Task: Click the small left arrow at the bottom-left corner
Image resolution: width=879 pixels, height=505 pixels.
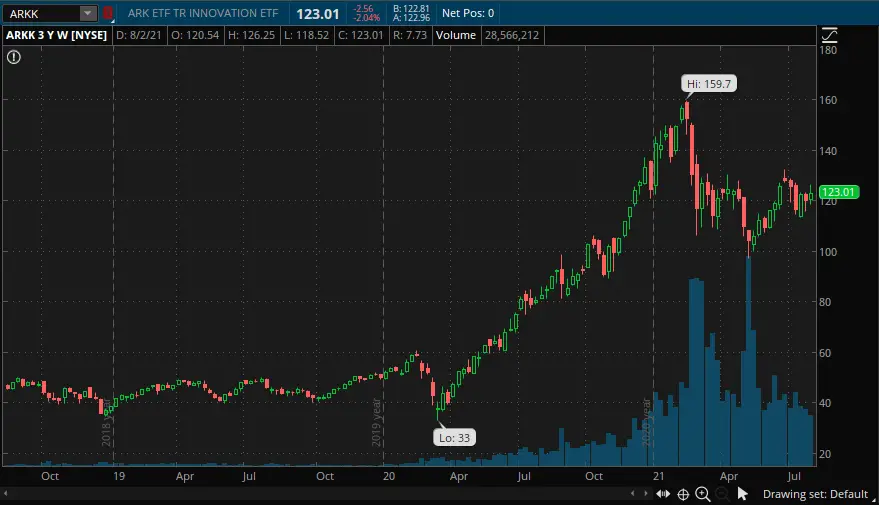Action: click(6, 494)
